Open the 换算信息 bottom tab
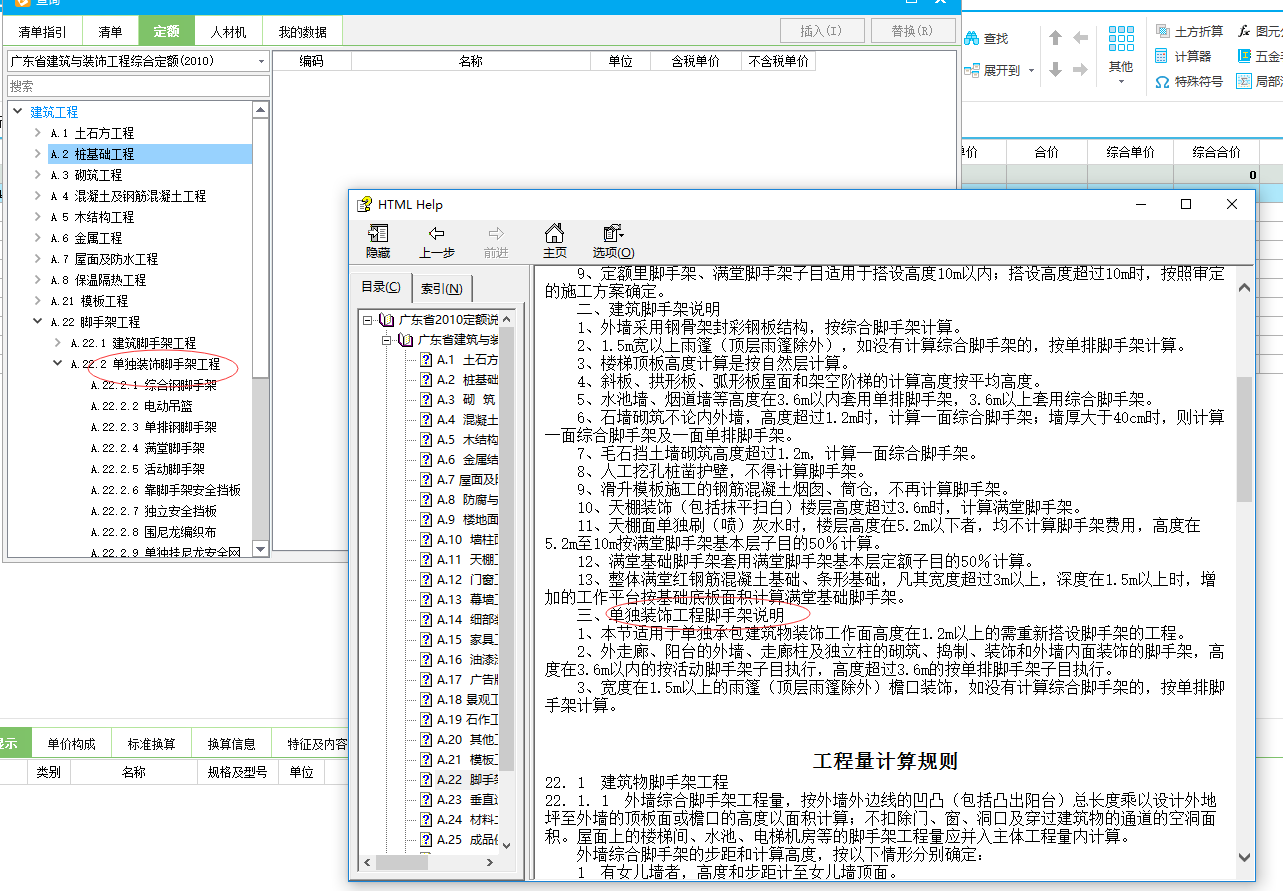Screen dimensions: 1283x891 point(231,744)
